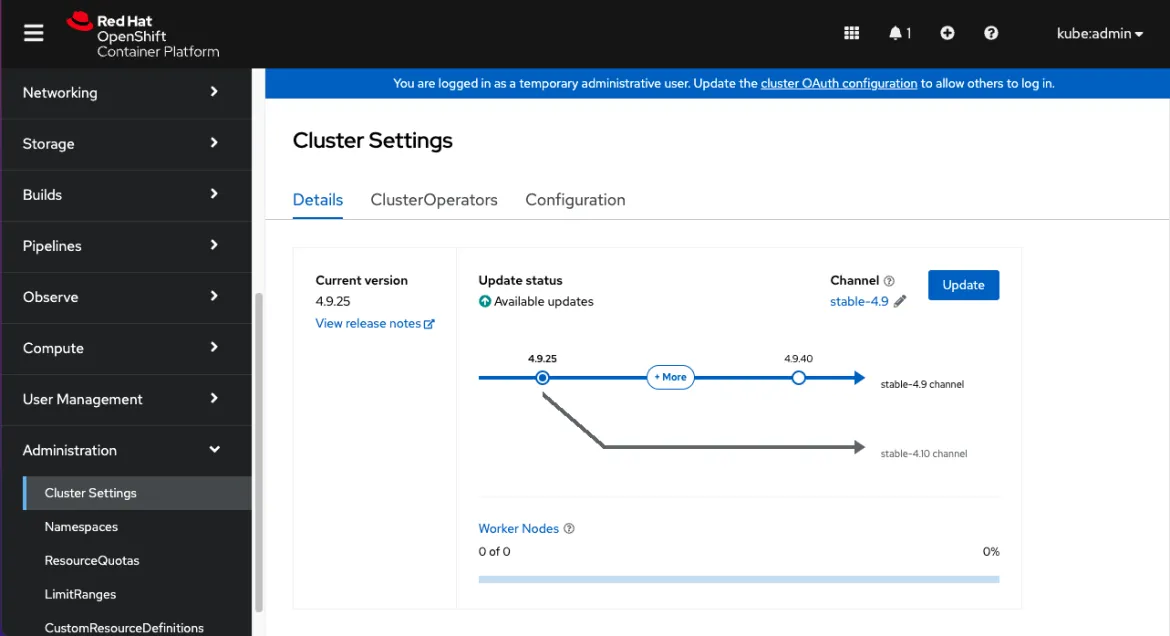
Task: Click the Worker Nodes info icon
Action: pyautogui.click(x=568, y=528)
